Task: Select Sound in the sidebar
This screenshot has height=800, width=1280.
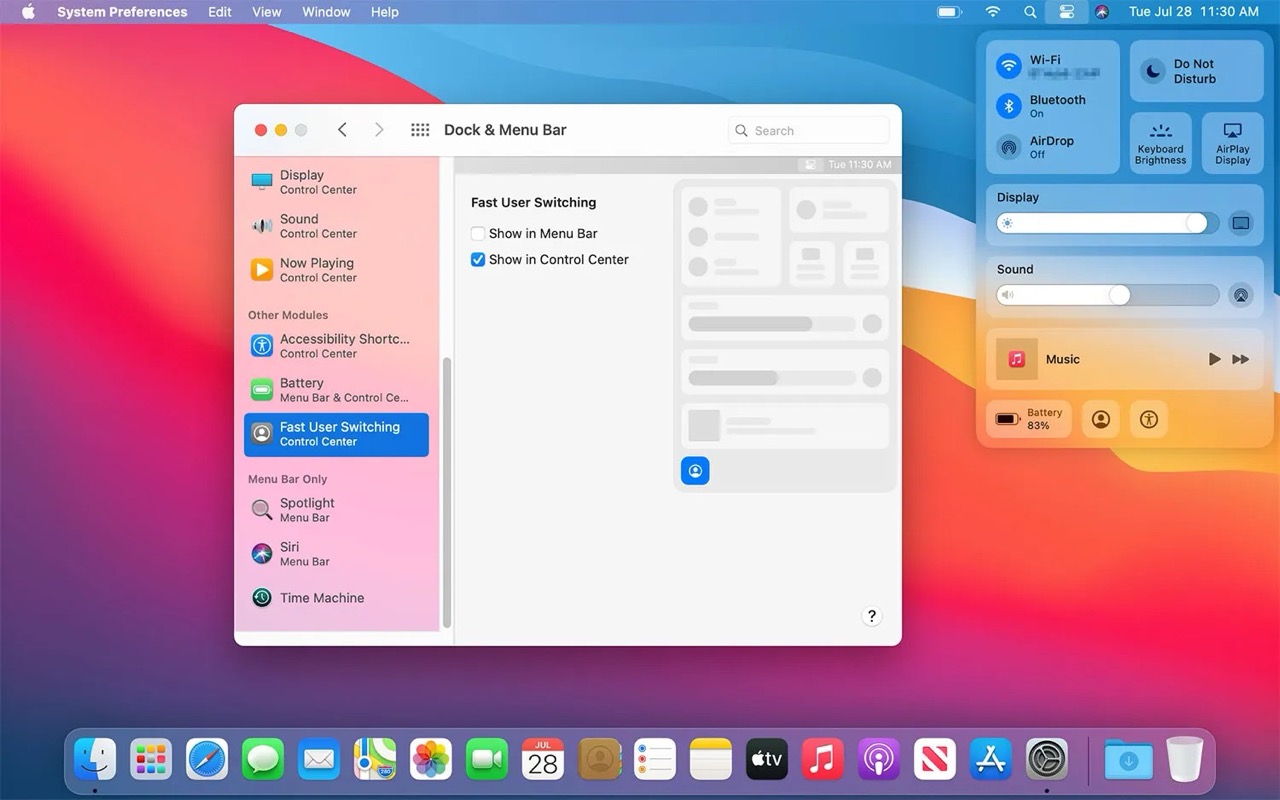Action: [x=336, y=226]
